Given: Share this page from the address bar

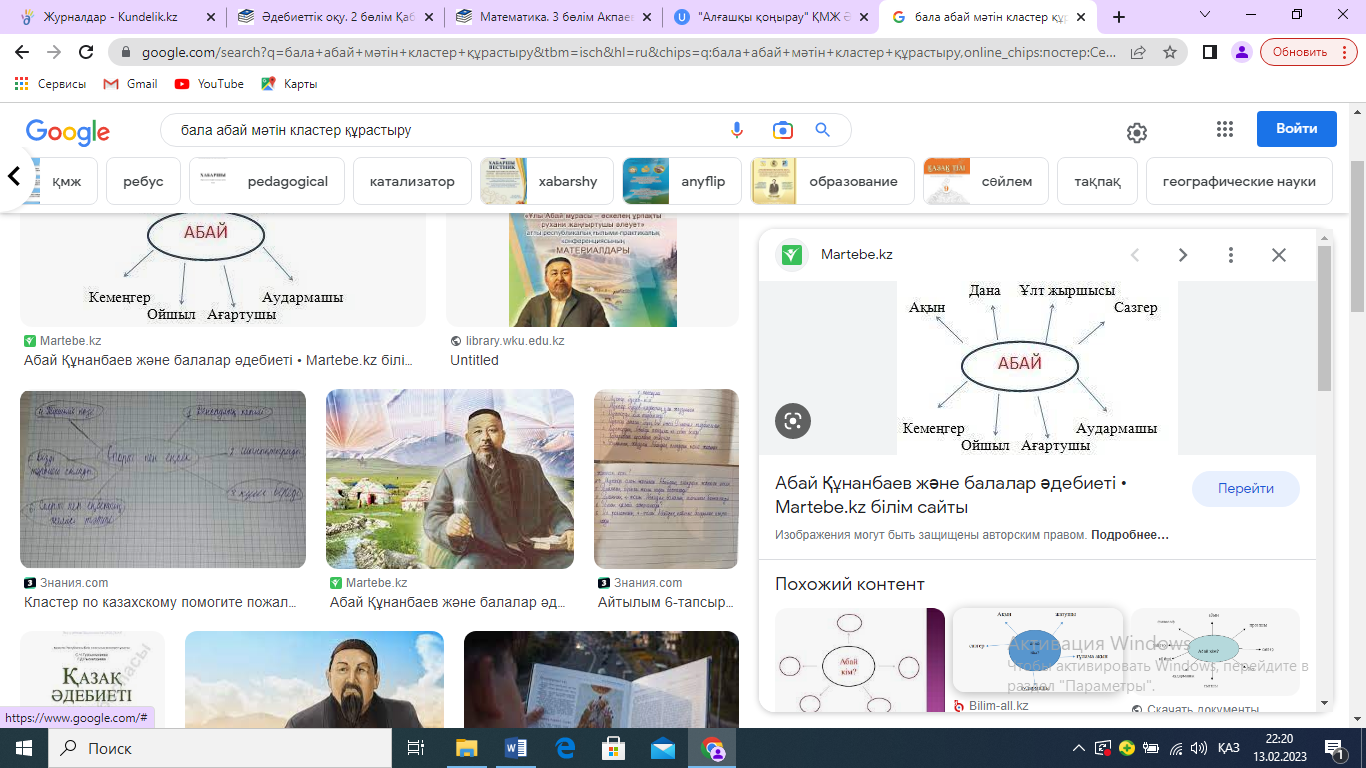Looking at the screenshot, I should [1138, 53].
